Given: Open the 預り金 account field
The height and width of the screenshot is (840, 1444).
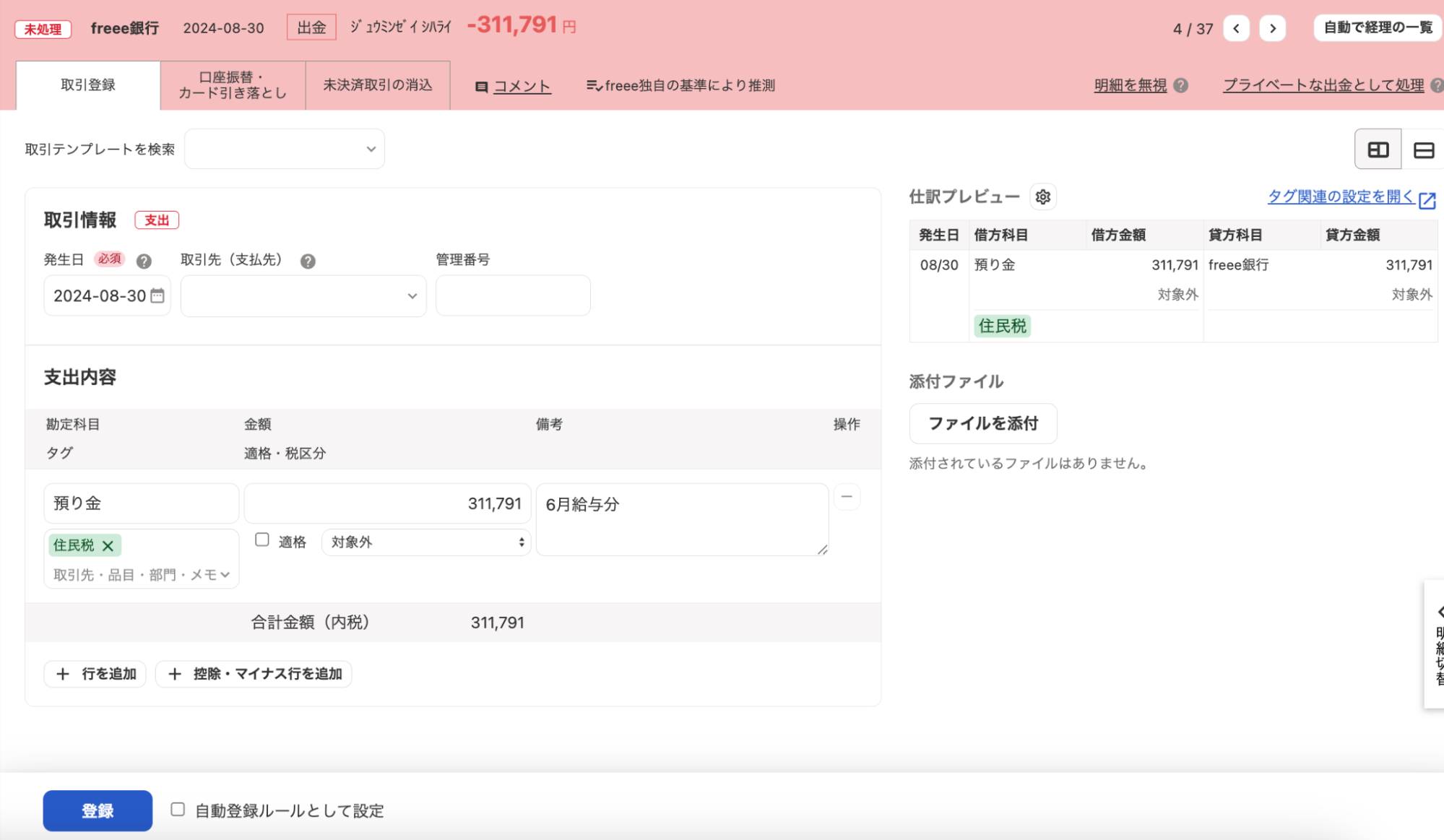Looking at the screenshot, I should tap(141, 503).
